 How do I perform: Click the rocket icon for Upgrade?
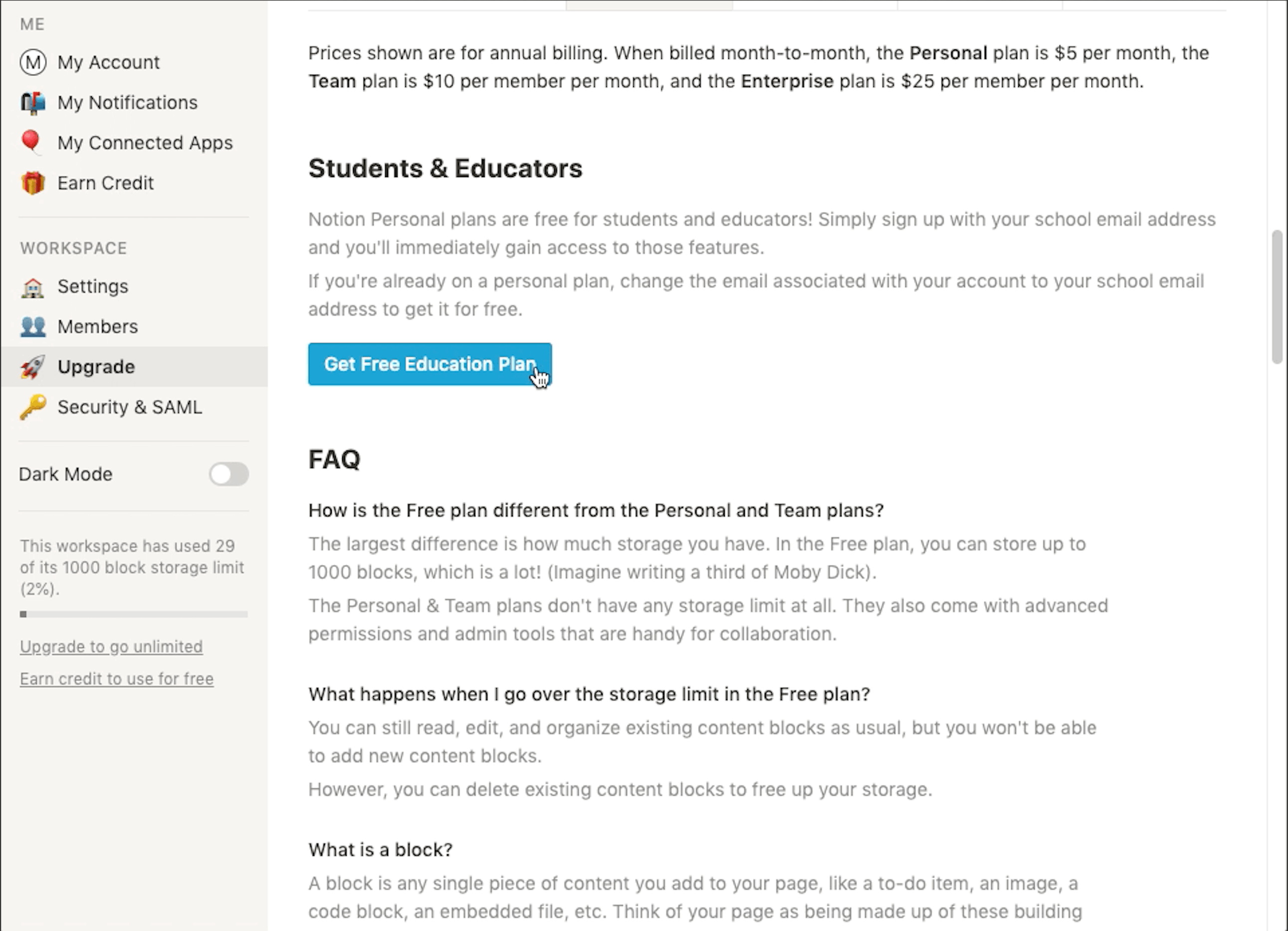pyautogui.click(x=33, y=367)
